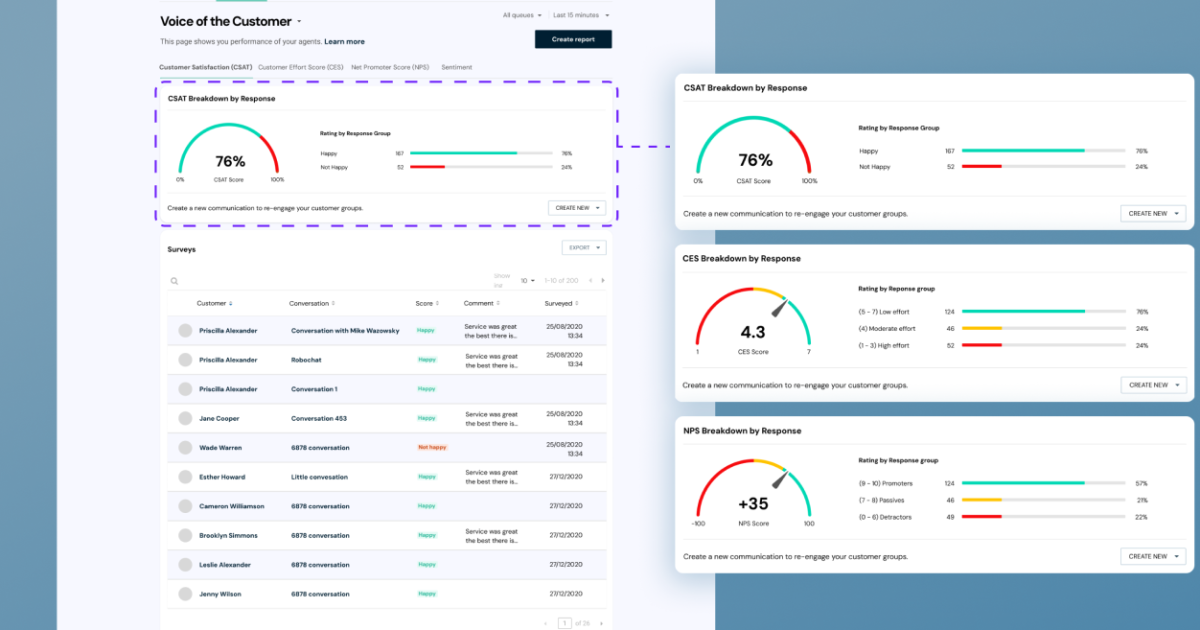Open Conversation with Mike Wazowsky
1200x630 pixels.
tap(345, 330)
